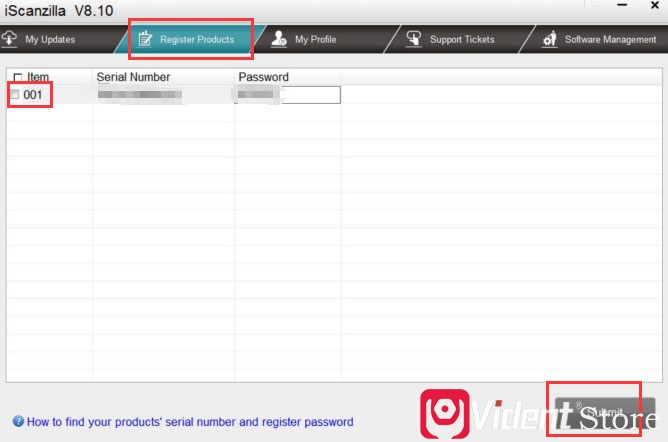The height and width of the screenshot is (442, 668).
Task: Switch to Register Products tab
Action: tap(190, 39)
